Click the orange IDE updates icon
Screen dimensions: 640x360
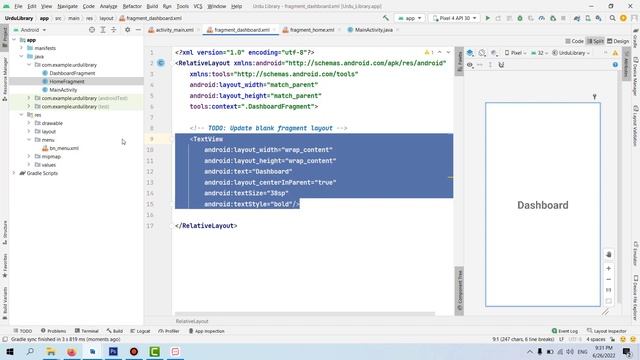tap(623, 18)
